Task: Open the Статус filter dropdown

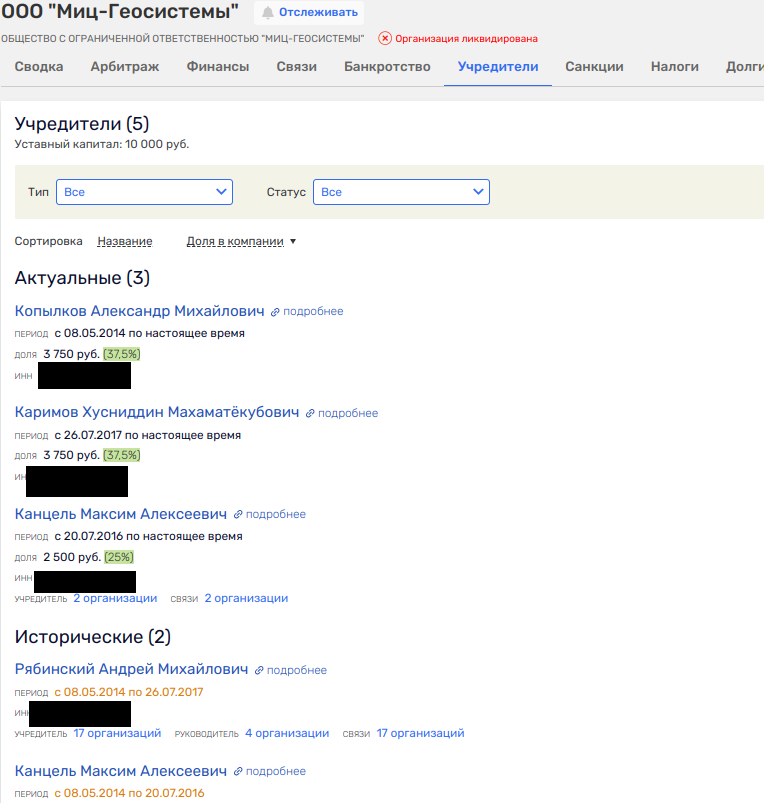Action: pyautogui.click(x=401, y=192)
